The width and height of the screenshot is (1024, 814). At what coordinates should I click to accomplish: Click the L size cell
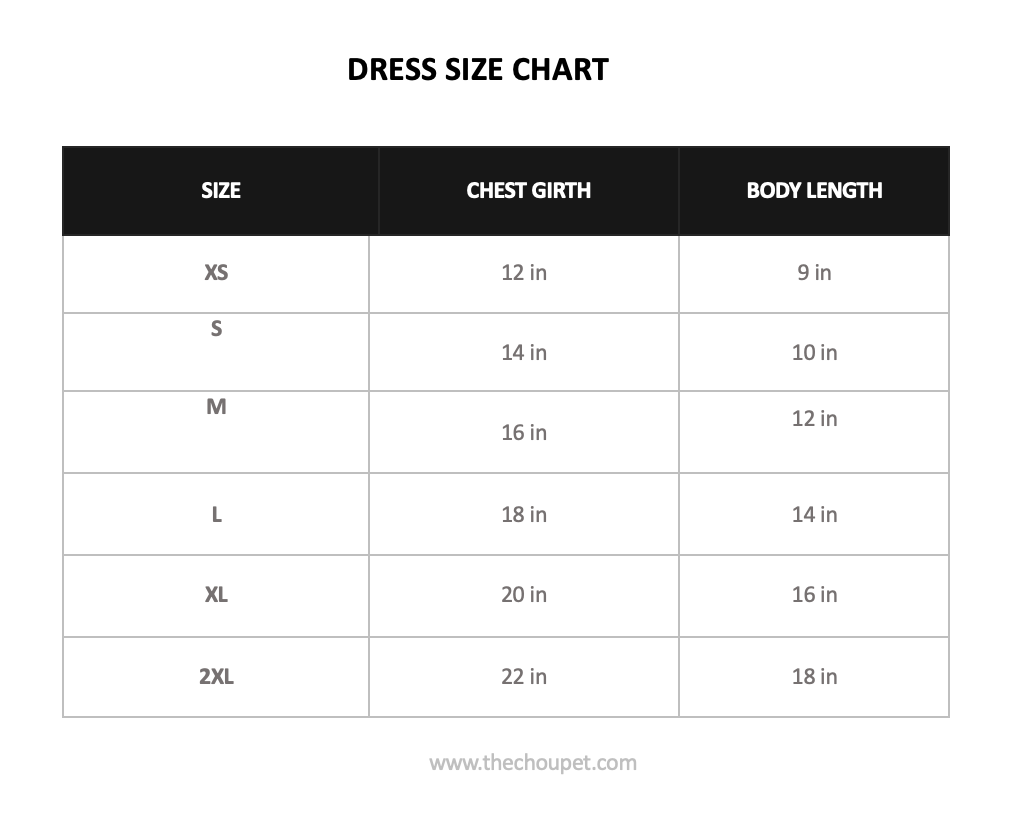(216, 515)
